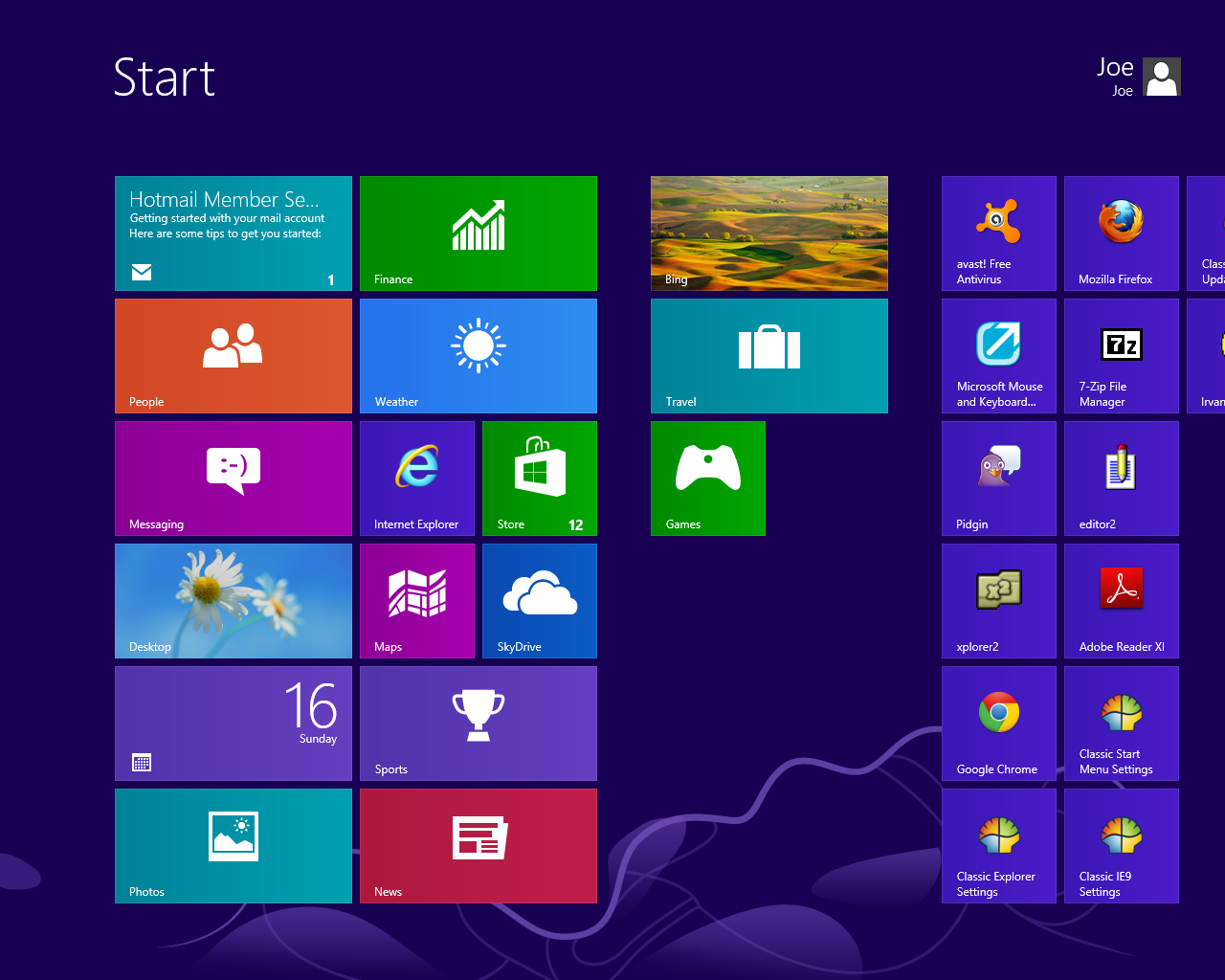Launch Mozilla Firefox
Screen dimensions: 1225x980
(1121, 233)
